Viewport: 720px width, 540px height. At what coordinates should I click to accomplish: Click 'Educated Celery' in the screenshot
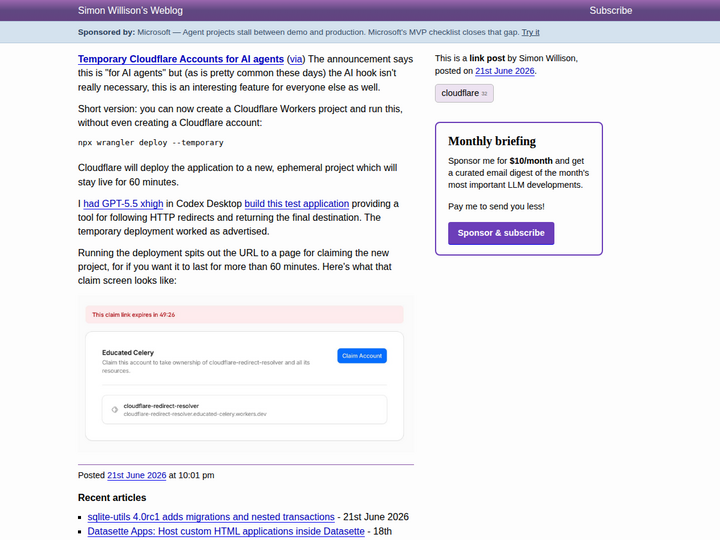tap(128, 353)
